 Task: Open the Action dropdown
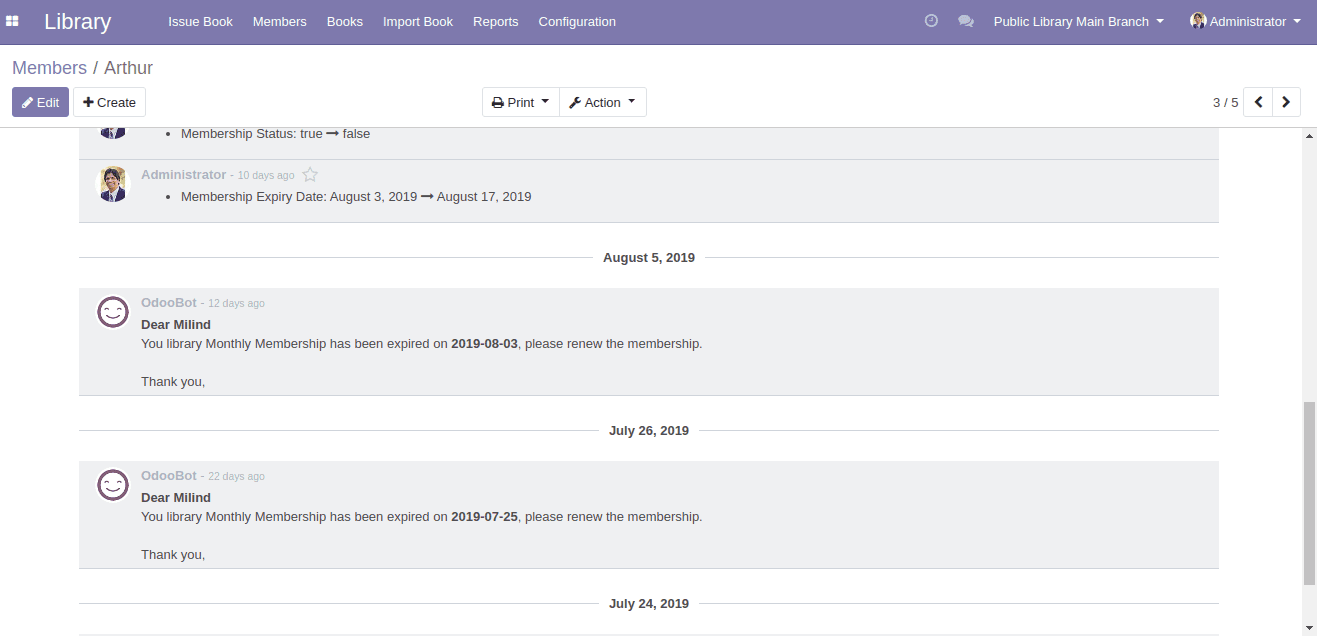point(603,102)
